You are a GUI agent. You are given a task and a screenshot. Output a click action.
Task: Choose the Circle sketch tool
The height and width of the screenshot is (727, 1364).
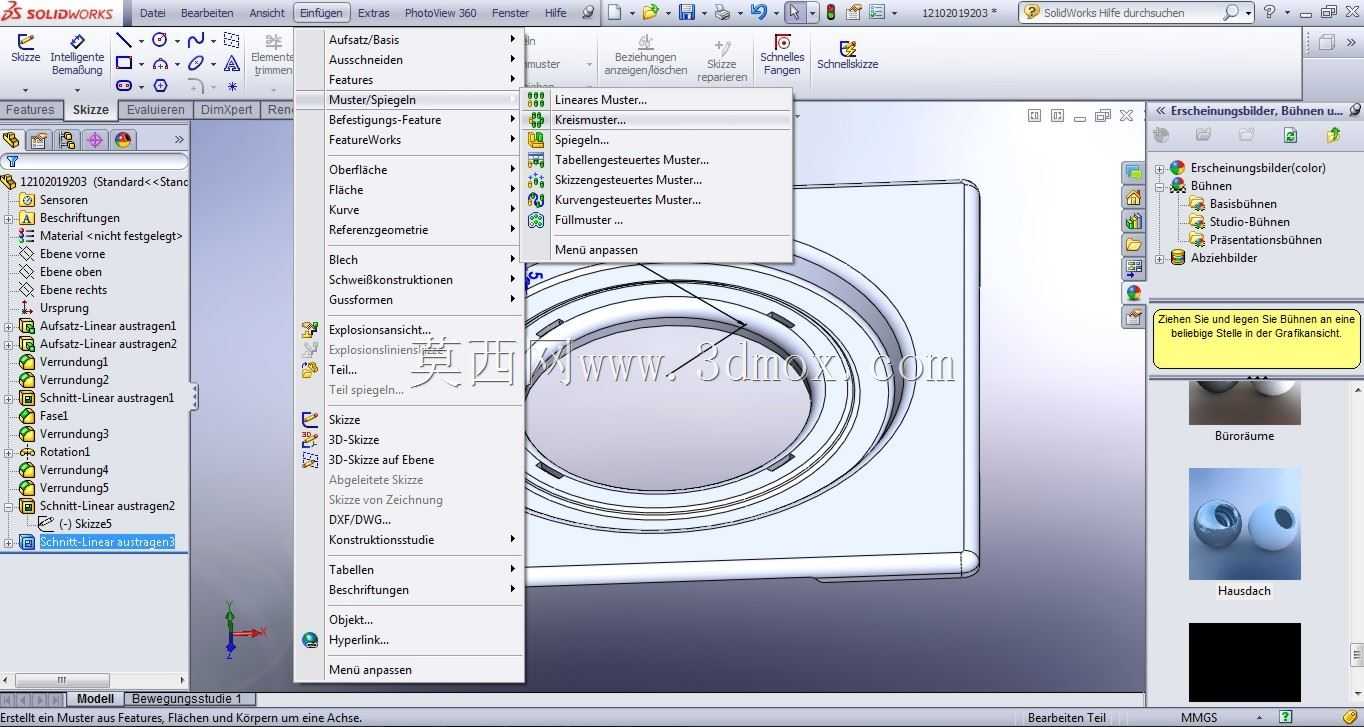tap(158, 40)
